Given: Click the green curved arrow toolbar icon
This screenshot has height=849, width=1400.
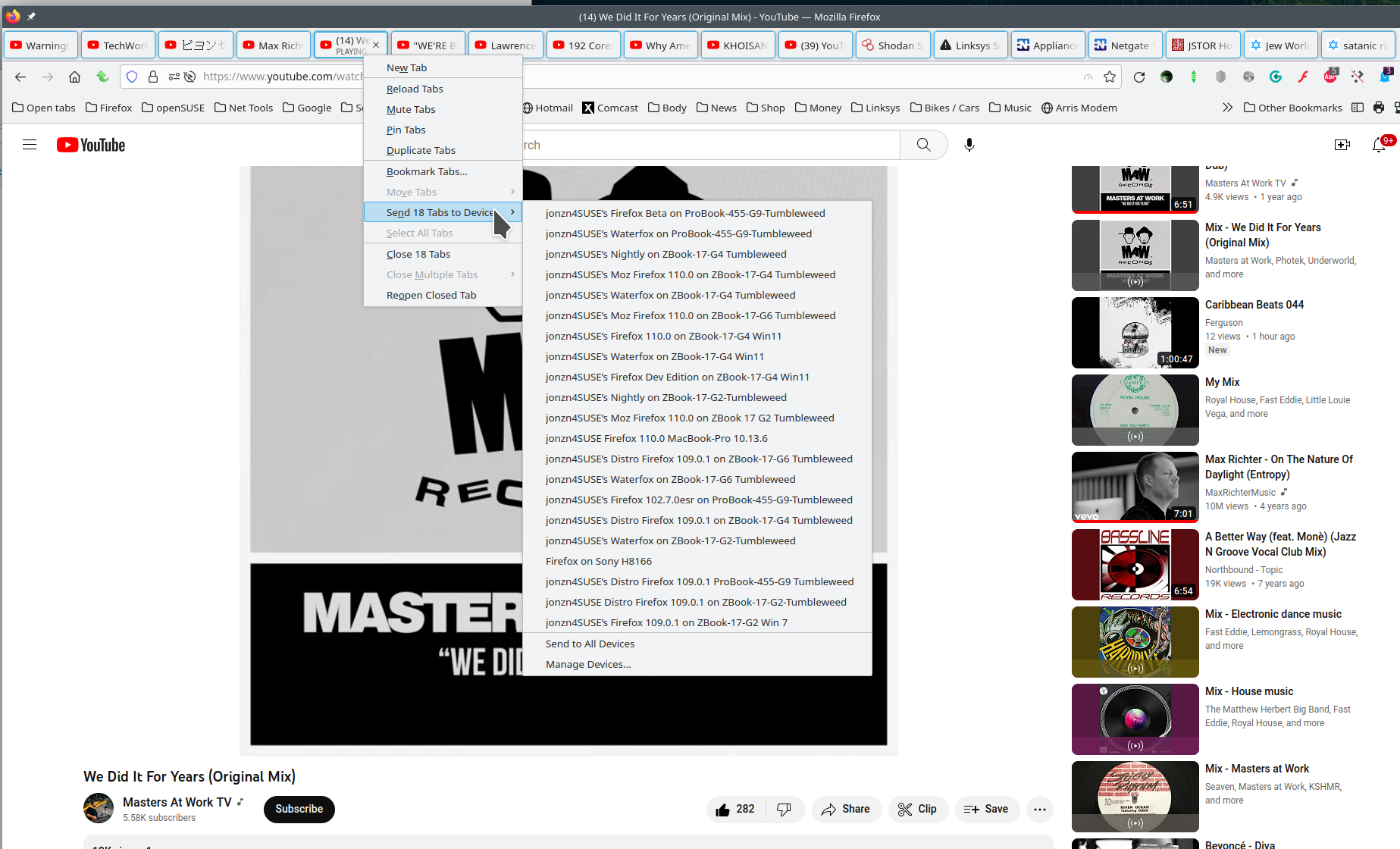Looking at the screenshot, I should (x=102, y=77).
